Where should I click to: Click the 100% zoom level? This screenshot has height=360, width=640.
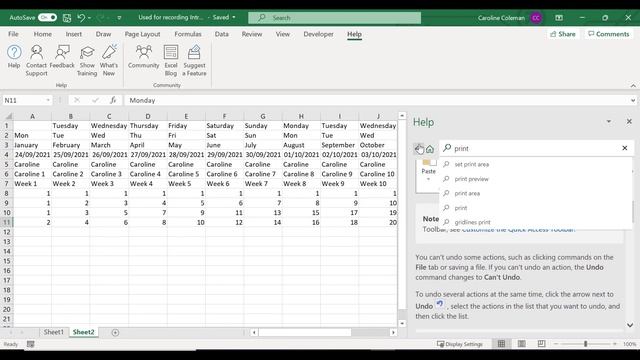tap(629, 344)
